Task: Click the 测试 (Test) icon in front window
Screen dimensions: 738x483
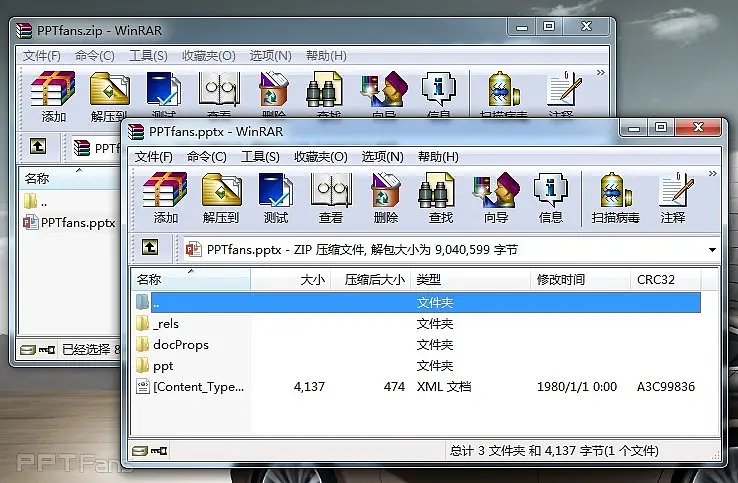Action: coord(275,196)
